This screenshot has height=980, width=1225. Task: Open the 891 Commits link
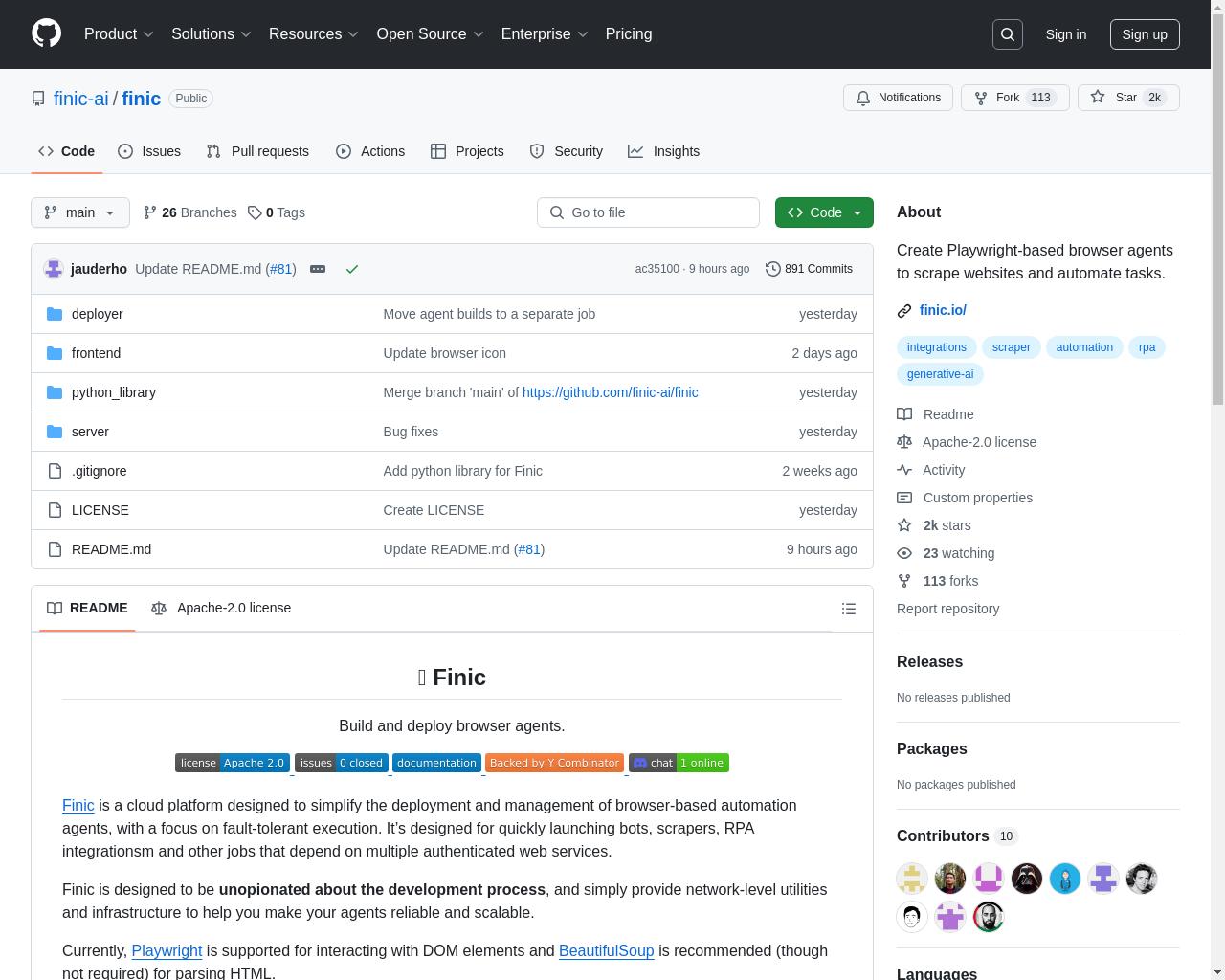pyautogui.click(x=809, y=269)
